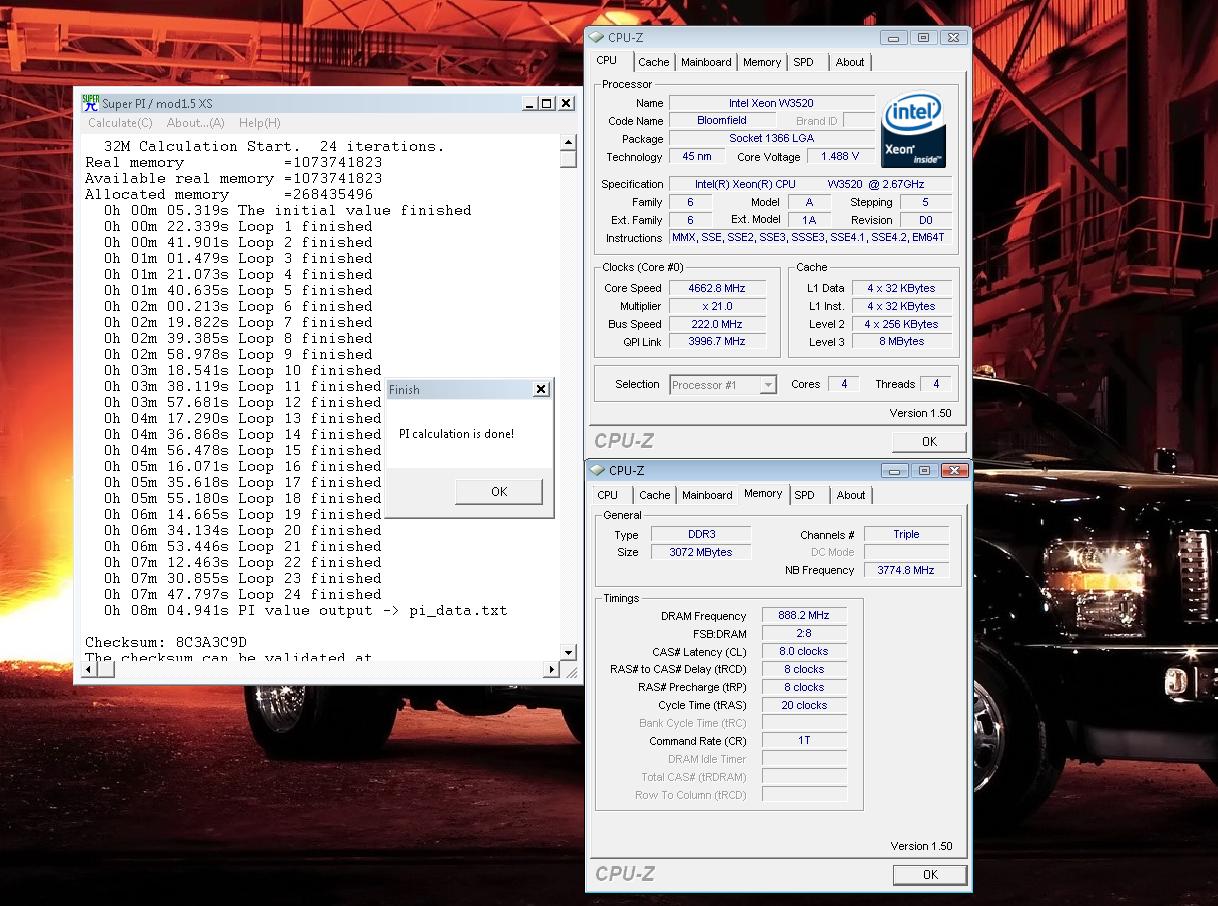Image resolution: width=1218 pixels, height=906 pixels.
Task: Open the Calculate(C) menu in Super PI
Action: pos(120,123)
